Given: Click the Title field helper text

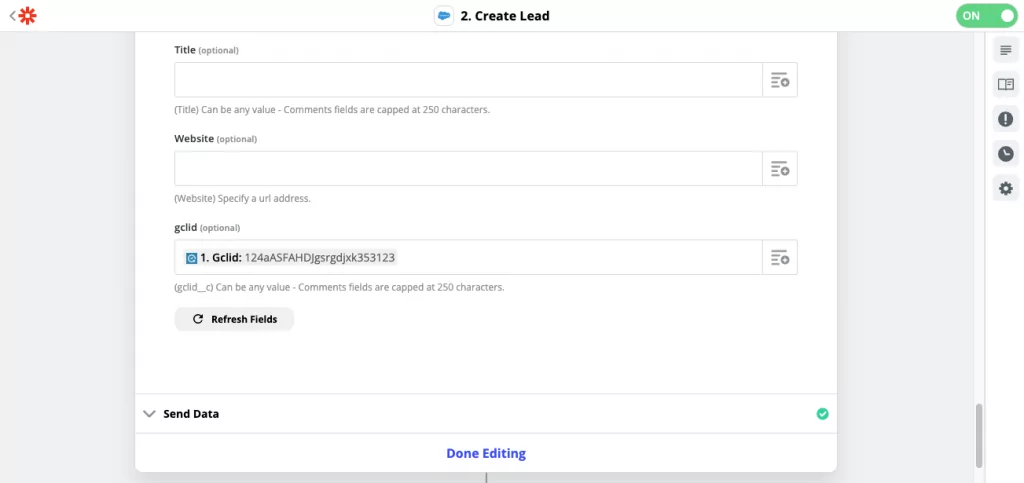Looking at the screenshot, I should click(x=332, y=110).
